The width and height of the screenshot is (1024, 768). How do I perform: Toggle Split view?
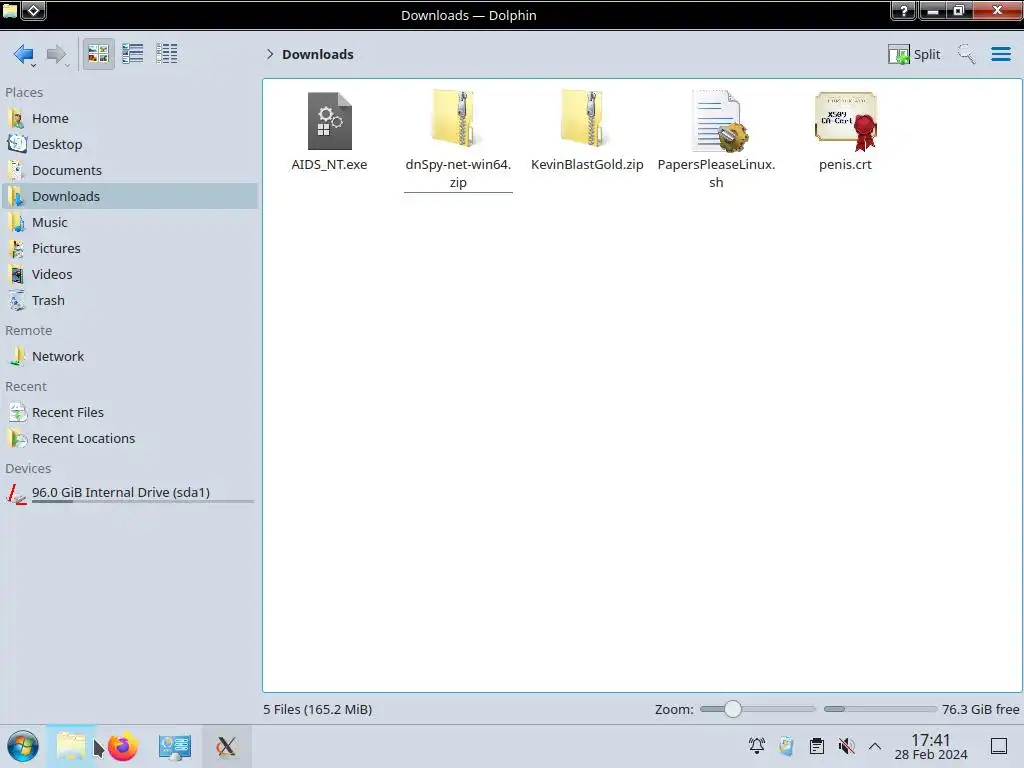[x=914, y=54]
